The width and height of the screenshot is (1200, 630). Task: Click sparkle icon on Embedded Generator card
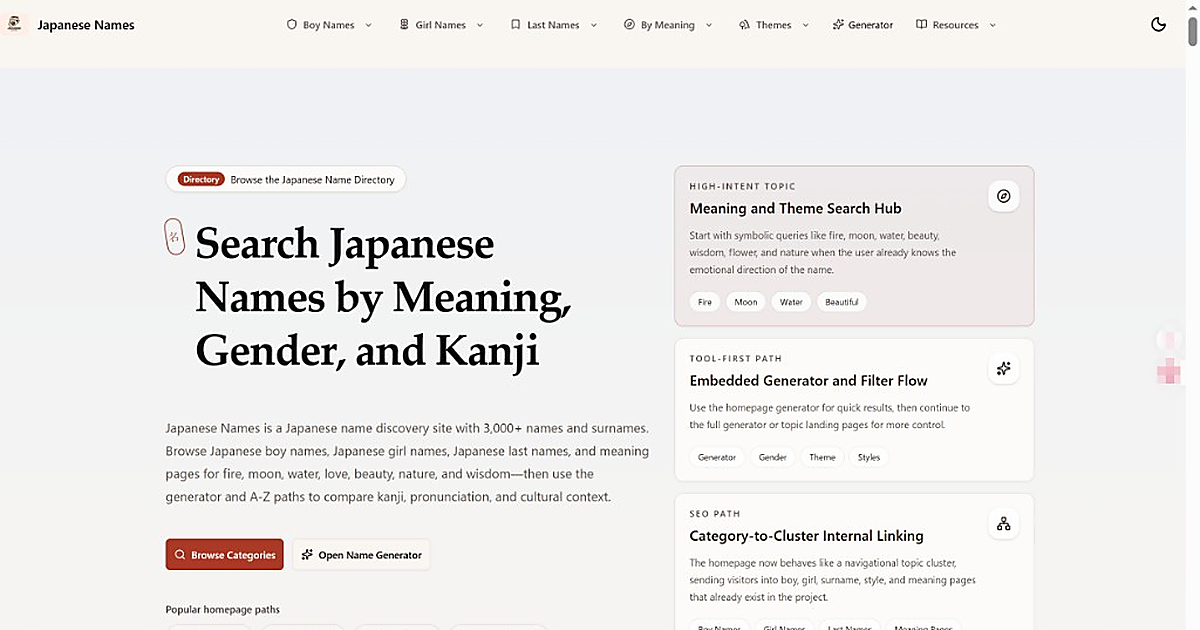(x=1004, y=368)
